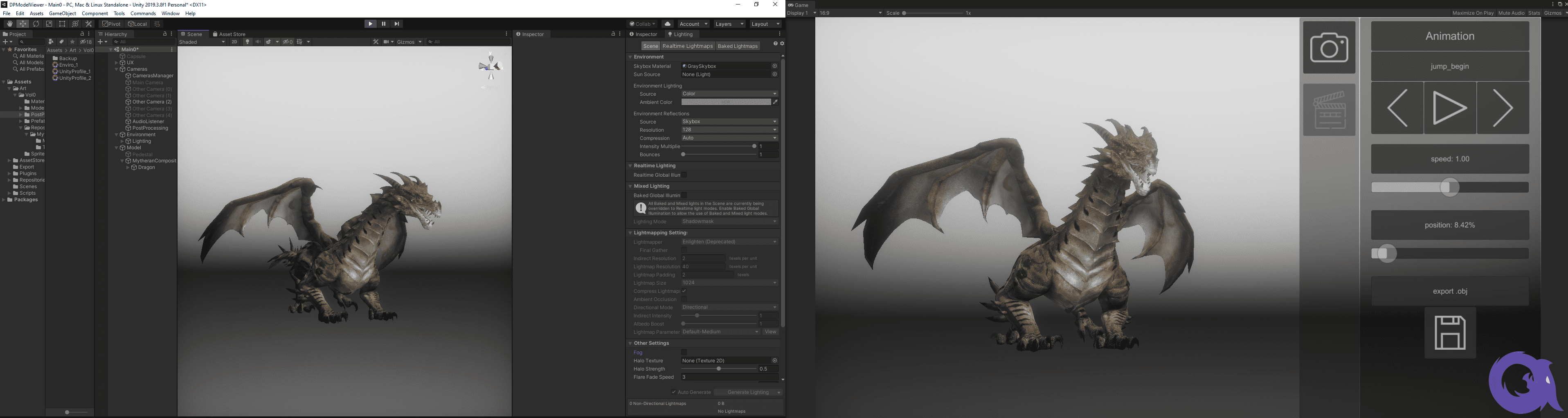The width and height of the screenshot is (1568, 418).
Task: Select the Scale tool
Action: (49, 24)
